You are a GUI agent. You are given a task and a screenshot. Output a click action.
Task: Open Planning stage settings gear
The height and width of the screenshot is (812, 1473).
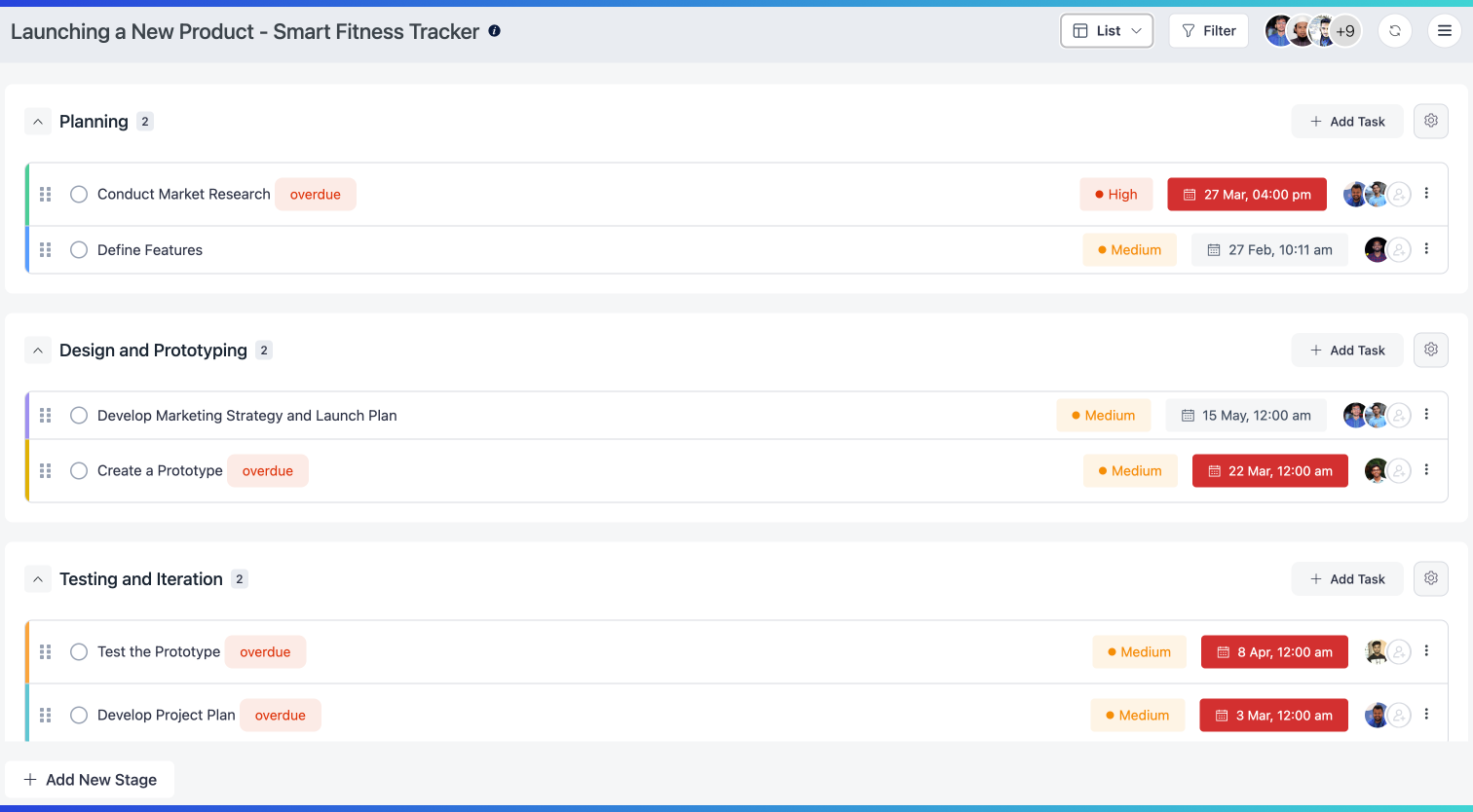[x=1430, y=121]
